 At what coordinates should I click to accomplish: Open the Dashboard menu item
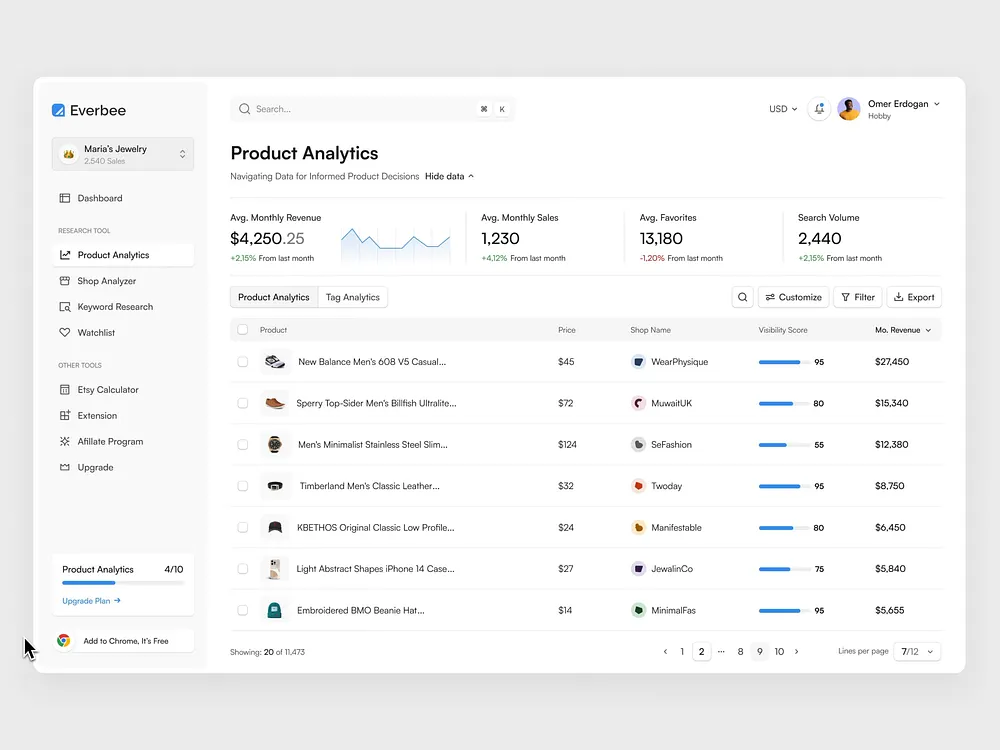[98, 198]
